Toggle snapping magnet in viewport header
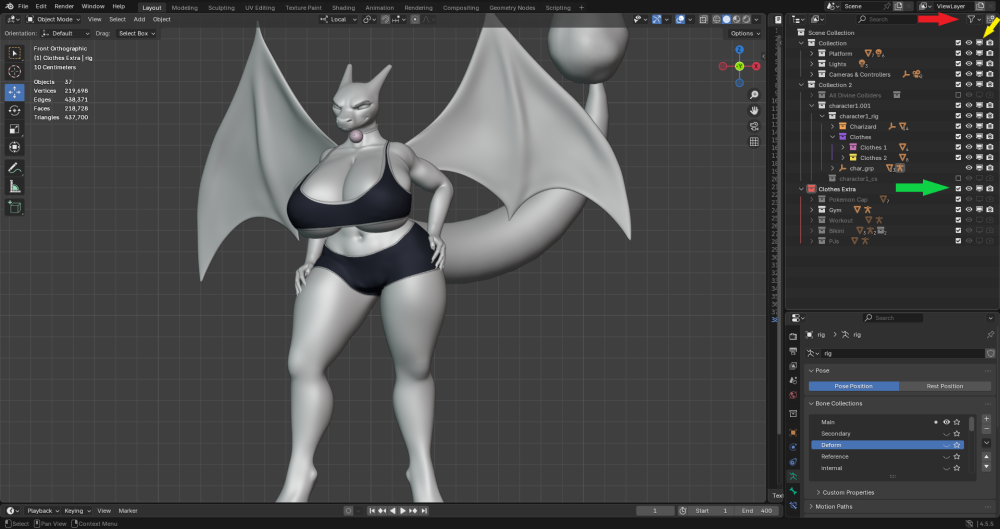The width and height of the screenshot is (1000, 529). (x=385, y=20)
